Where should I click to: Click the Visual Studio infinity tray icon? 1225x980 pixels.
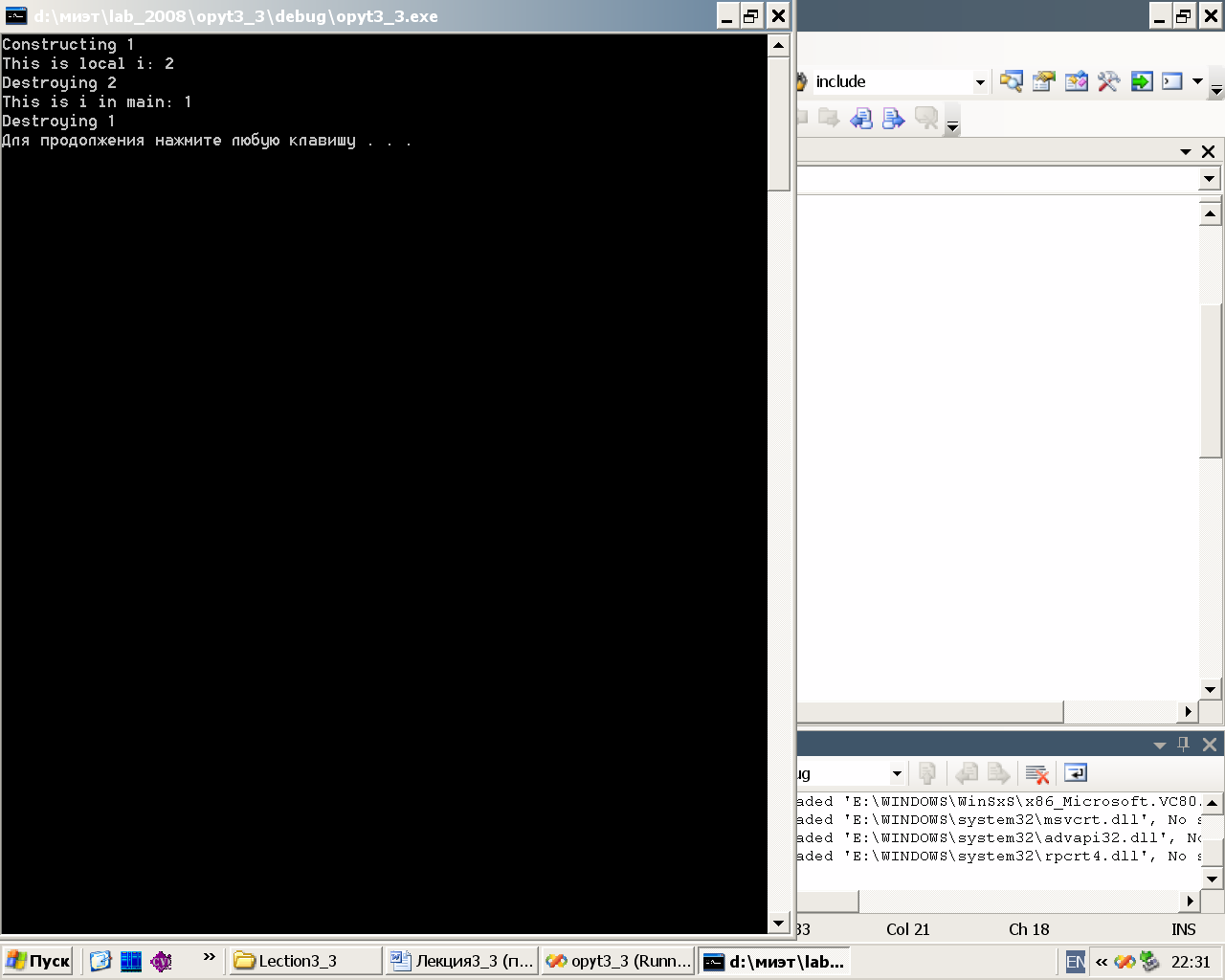tap(1125, 962)
